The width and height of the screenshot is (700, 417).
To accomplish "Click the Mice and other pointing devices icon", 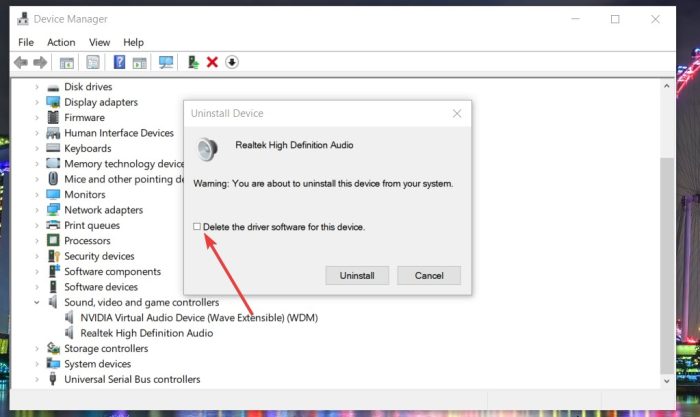I will tap(53, 179).
